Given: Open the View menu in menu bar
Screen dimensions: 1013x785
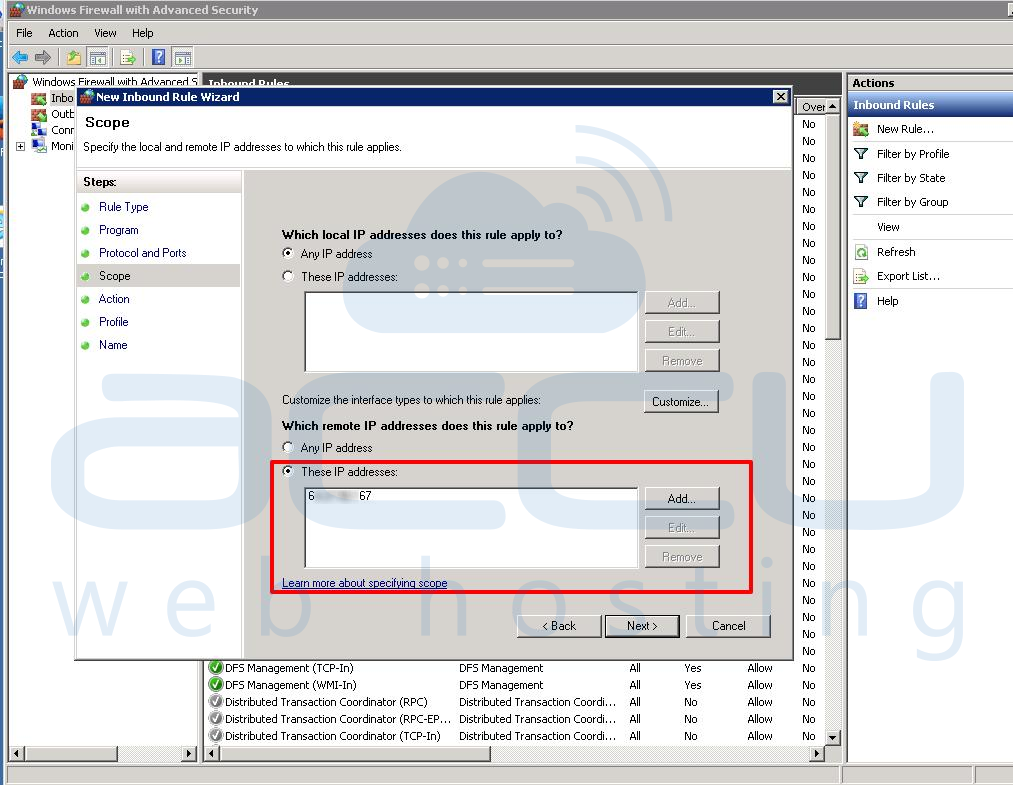Looking at the screenshot, I should (x=105, y=33).
